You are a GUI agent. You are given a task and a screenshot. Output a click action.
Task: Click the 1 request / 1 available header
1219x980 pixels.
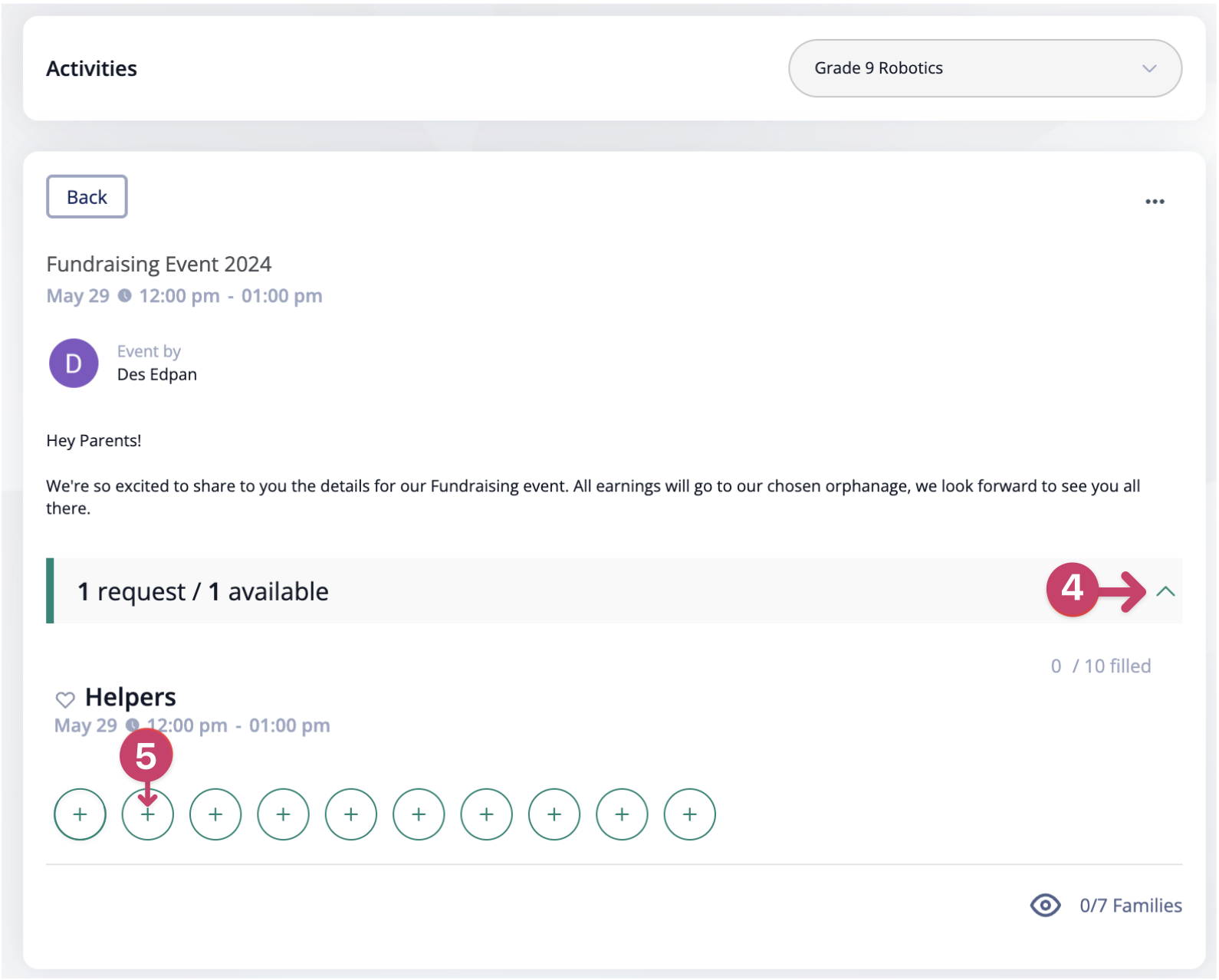203,591
